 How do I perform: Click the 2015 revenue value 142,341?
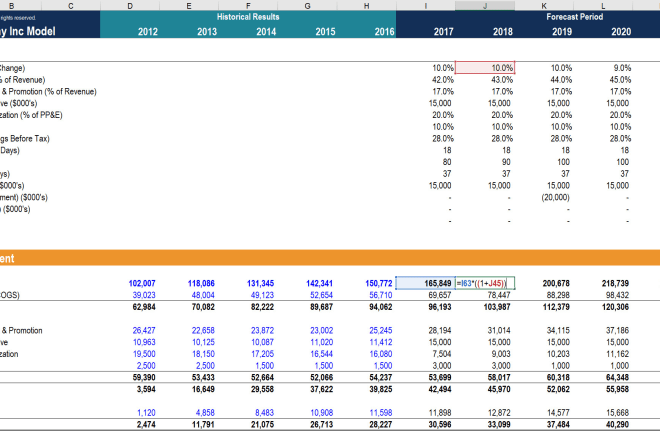coord(319,283)
